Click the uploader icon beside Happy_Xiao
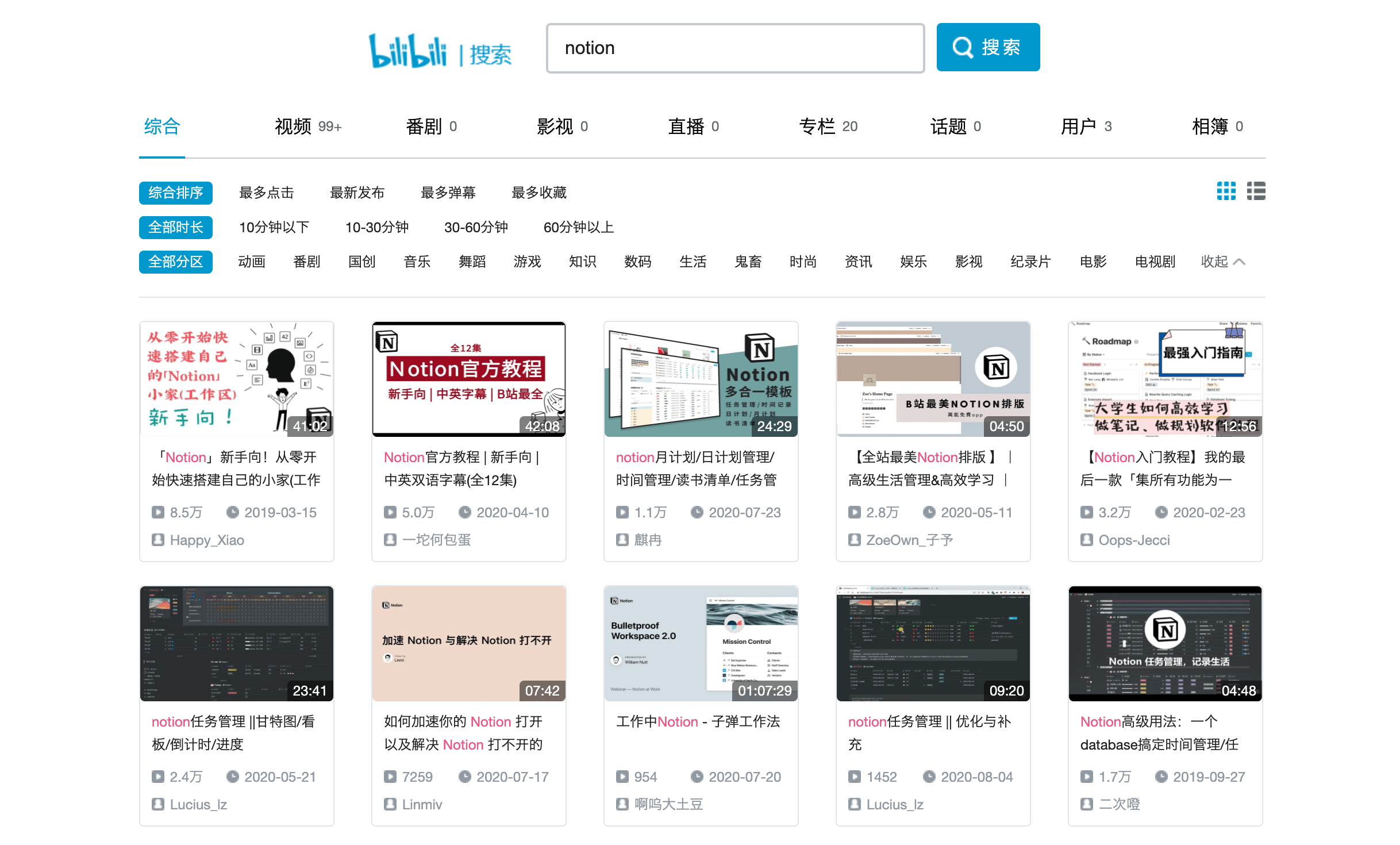The width and height of the screenshot is (1400, 845). click(x=157, y=540)
